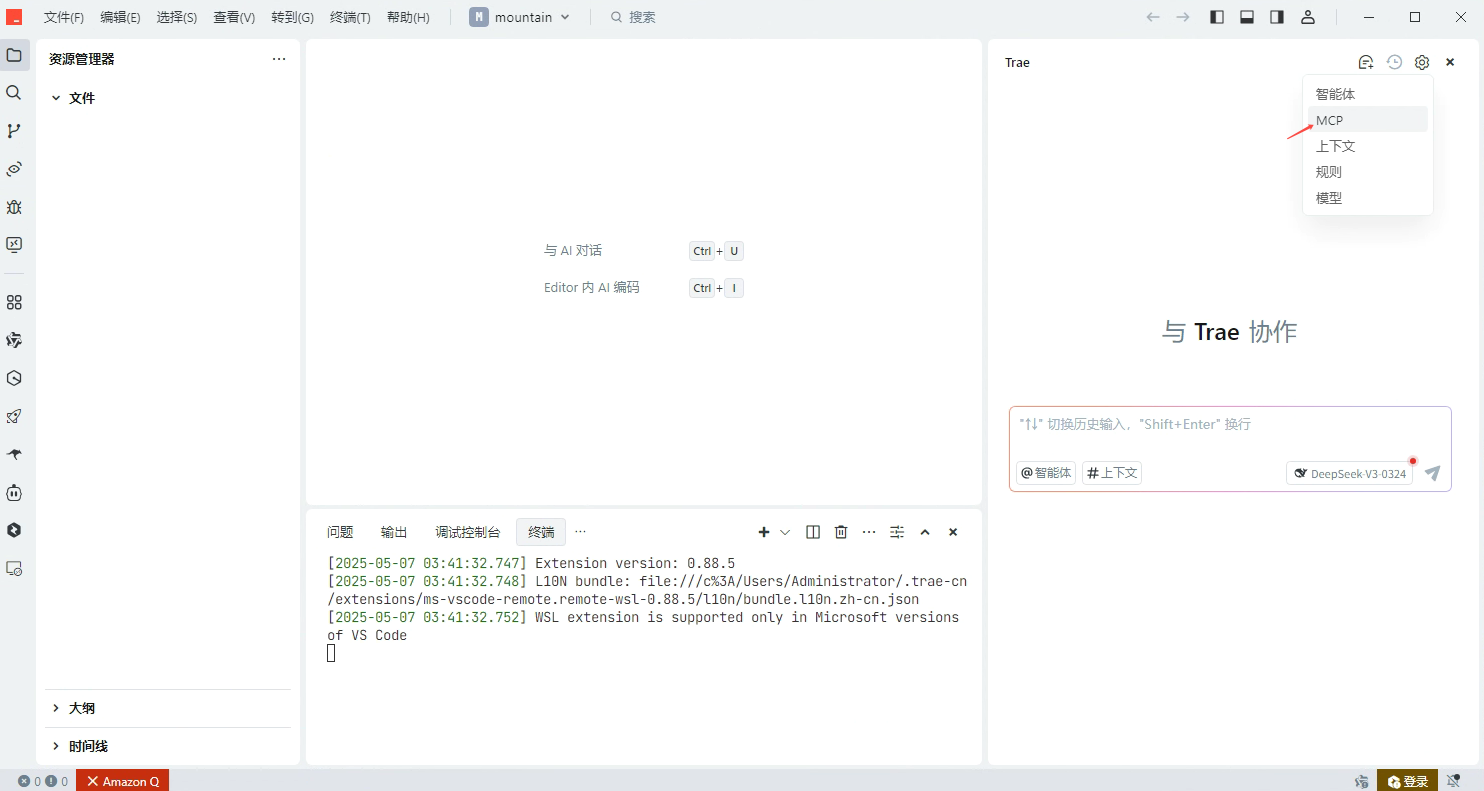
Task: Select MCP from the settings menu
Action: point(1368,120)
